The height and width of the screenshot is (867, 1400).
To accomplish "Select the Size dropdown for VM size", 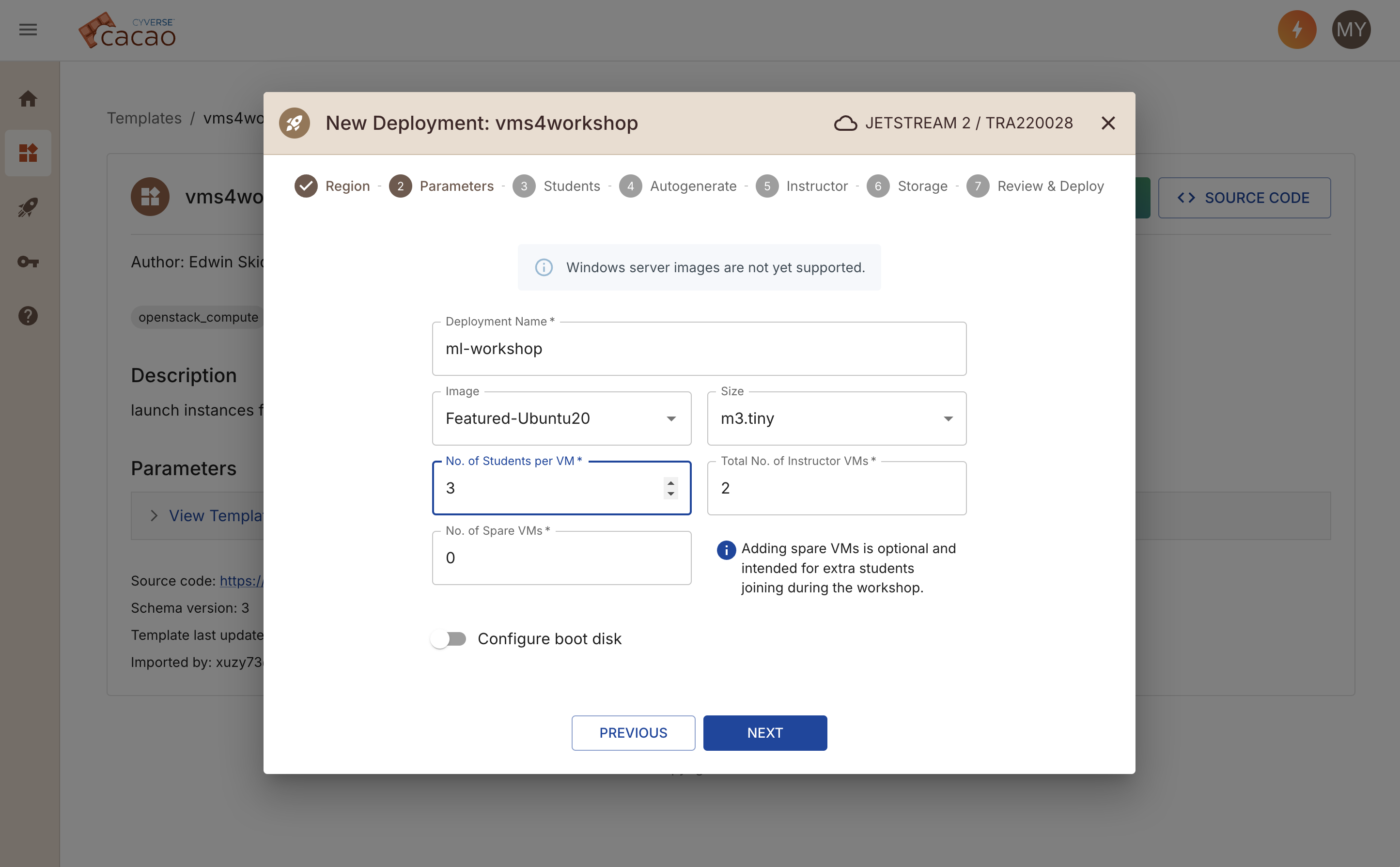I will (836, 418).
